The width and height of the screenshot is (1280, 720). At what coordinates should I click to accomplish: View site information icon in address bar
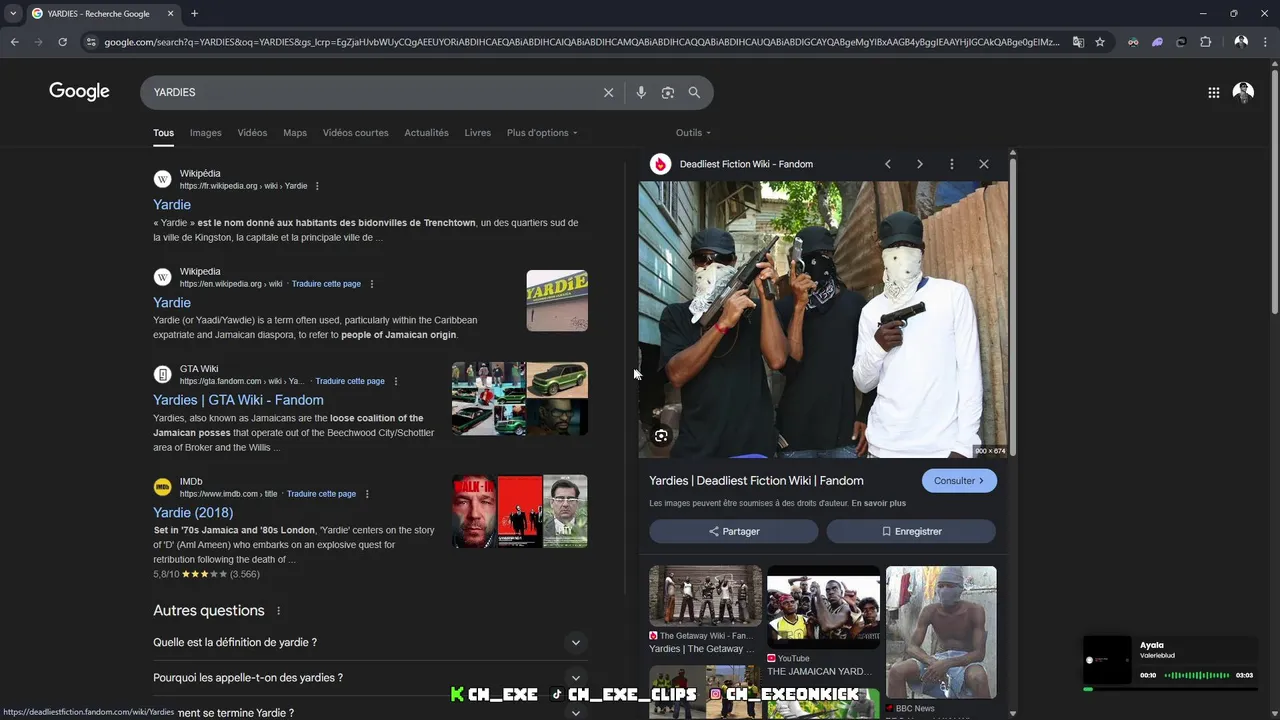tap(91, 42)
